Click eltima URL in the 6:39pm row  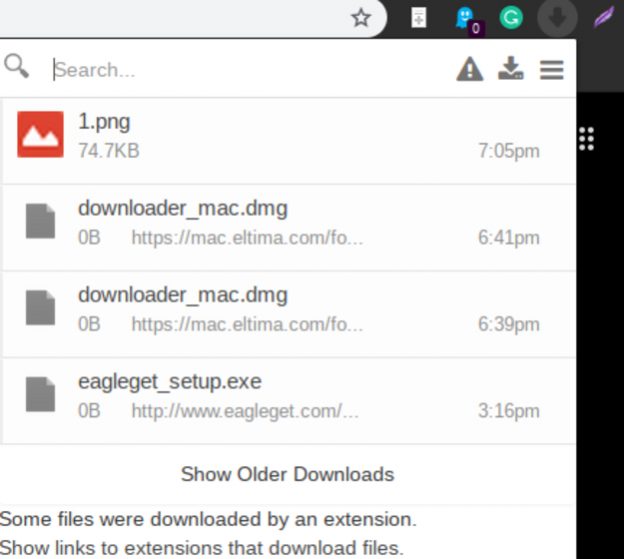tap(247, 325)
